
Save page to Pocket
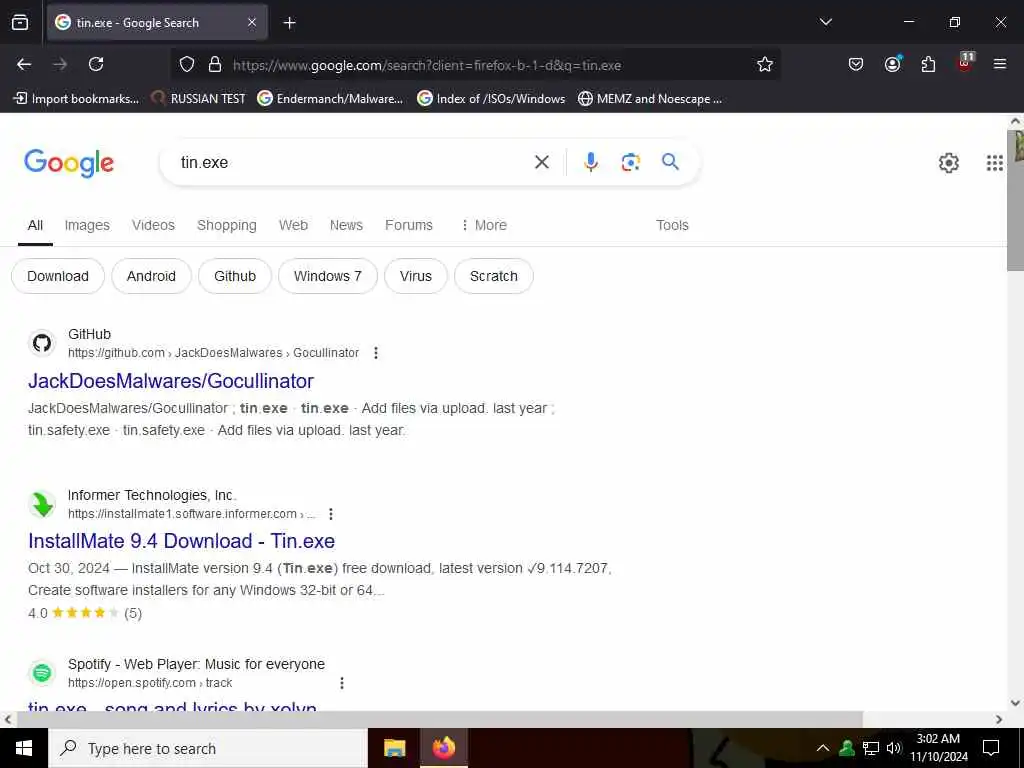[x=856, y=64]
